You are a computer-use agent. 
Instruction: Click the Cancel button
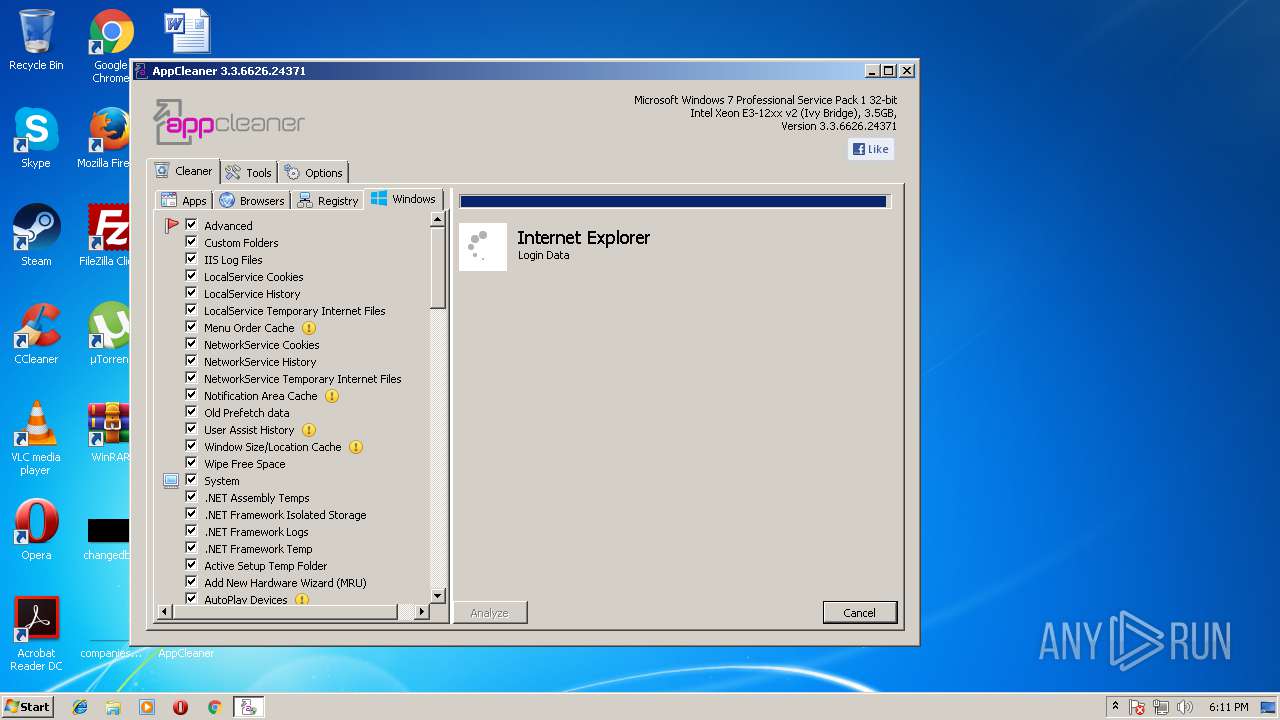tap(860, 613)
